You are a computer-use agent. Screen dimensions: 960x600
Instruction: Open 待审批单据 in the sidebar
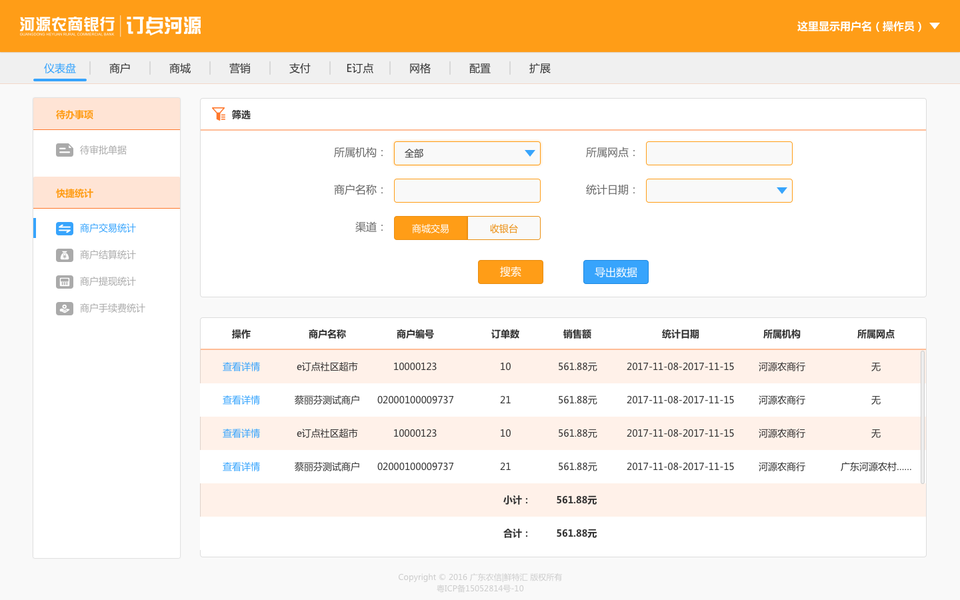103,150
